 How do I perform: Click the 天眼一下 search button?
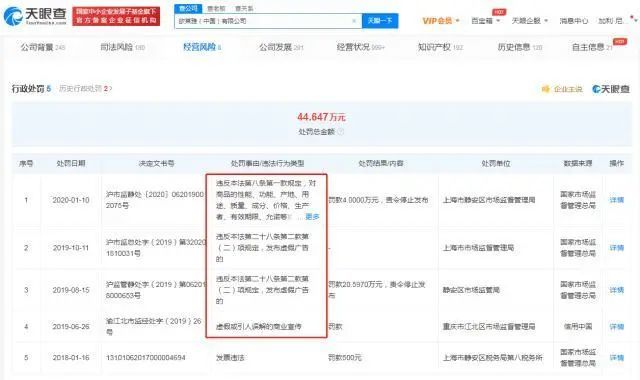click(x=380, y=21)
